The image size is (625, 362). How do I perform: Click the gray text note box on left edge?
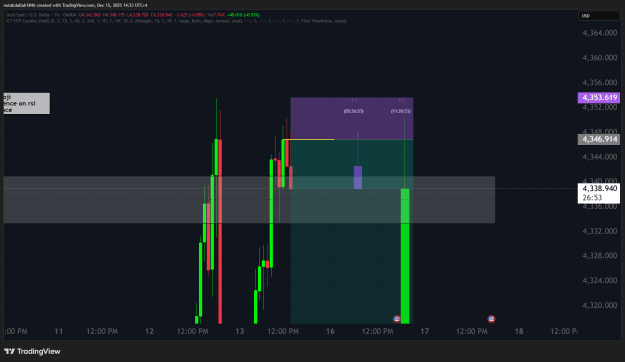click(x=27, y=103)
